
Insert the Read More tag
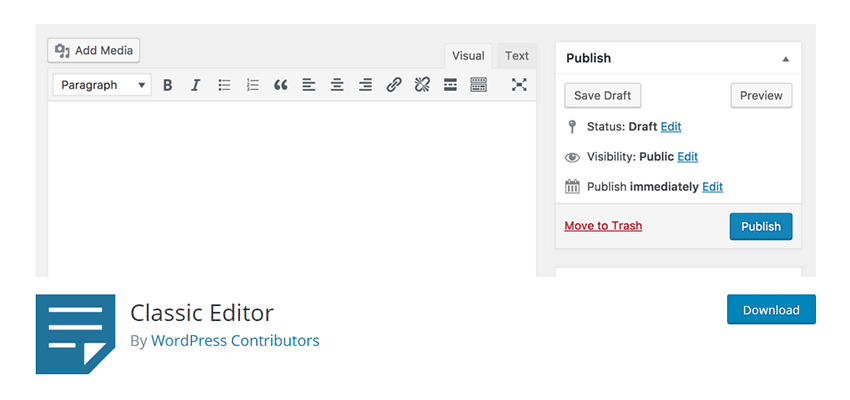(450, 85)
